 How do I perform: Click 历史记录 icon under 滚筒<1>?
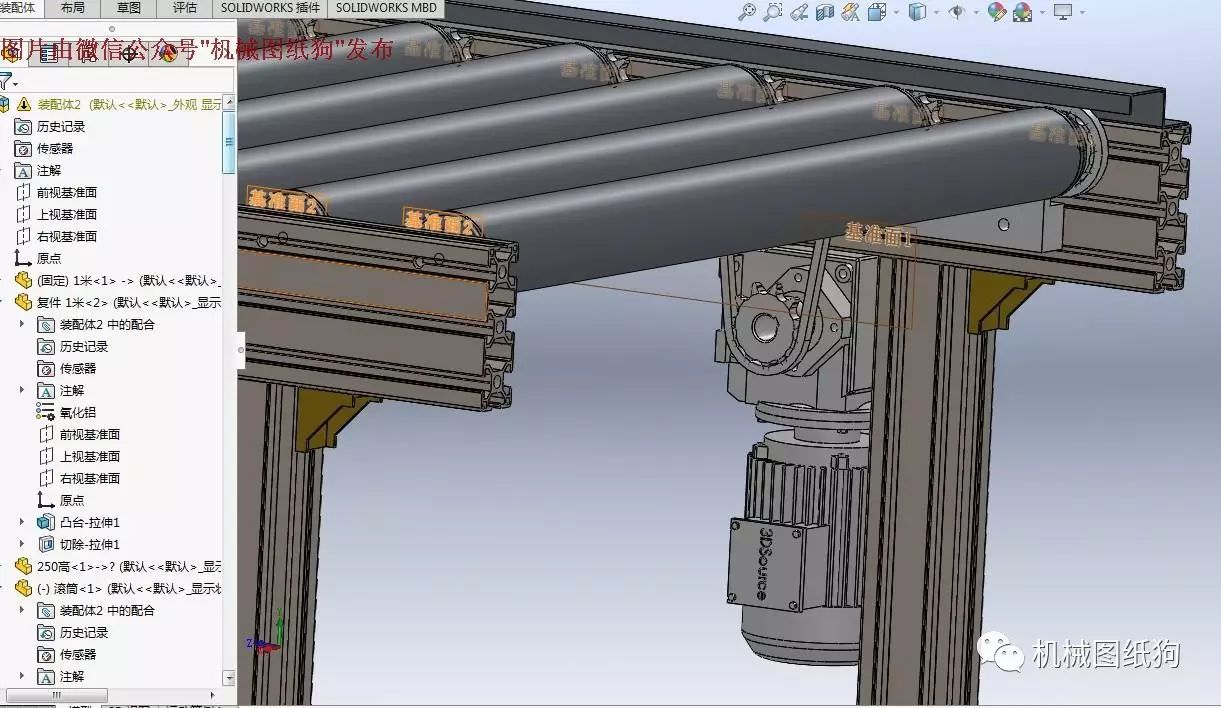(46, 632)
